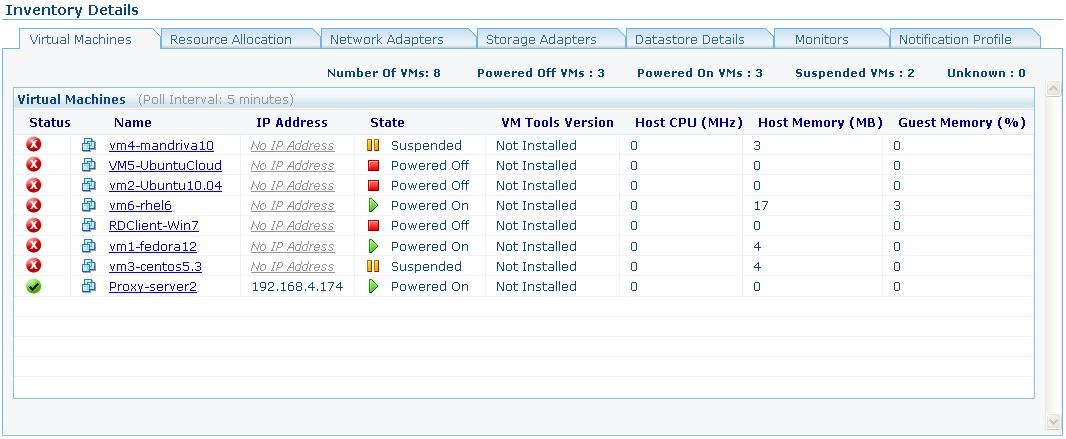Switch to the Resource Allocation tab
The width and height of the screenshot is (1066, 439).
click(x=231, y=40)
